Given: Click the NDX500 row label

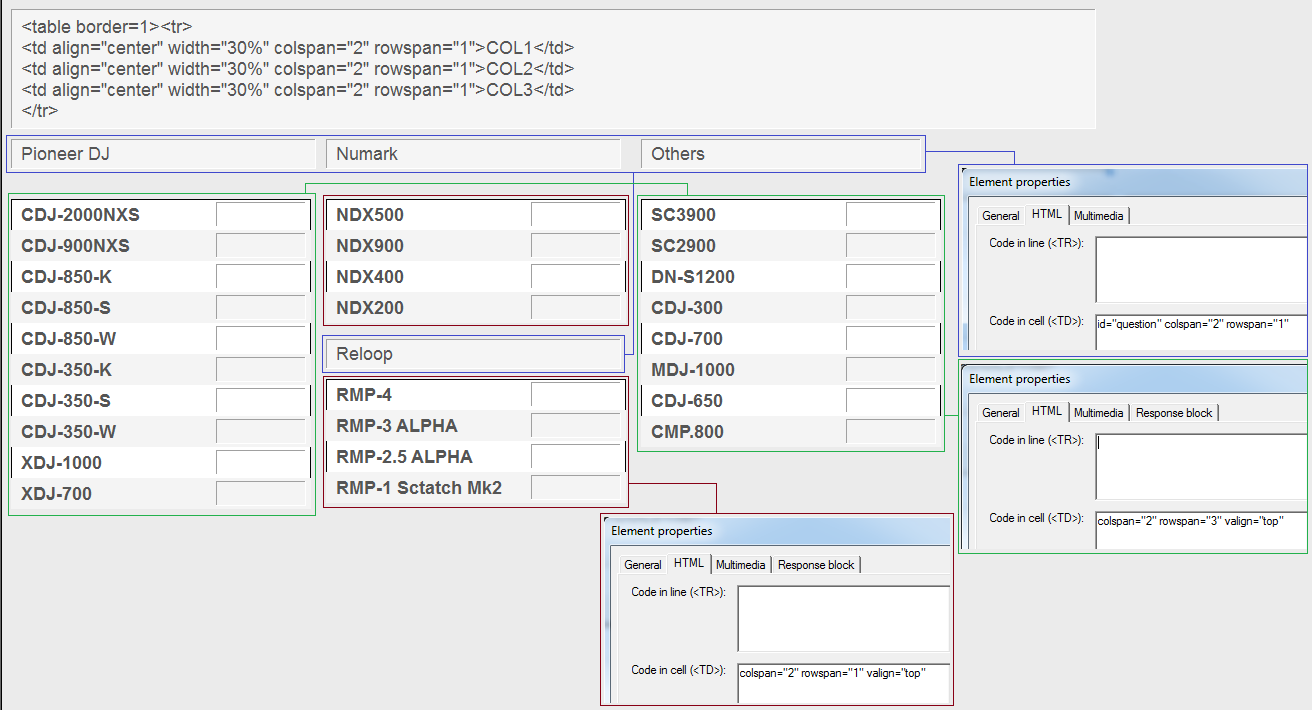Looking at the screenshot, I should point(370,215).
